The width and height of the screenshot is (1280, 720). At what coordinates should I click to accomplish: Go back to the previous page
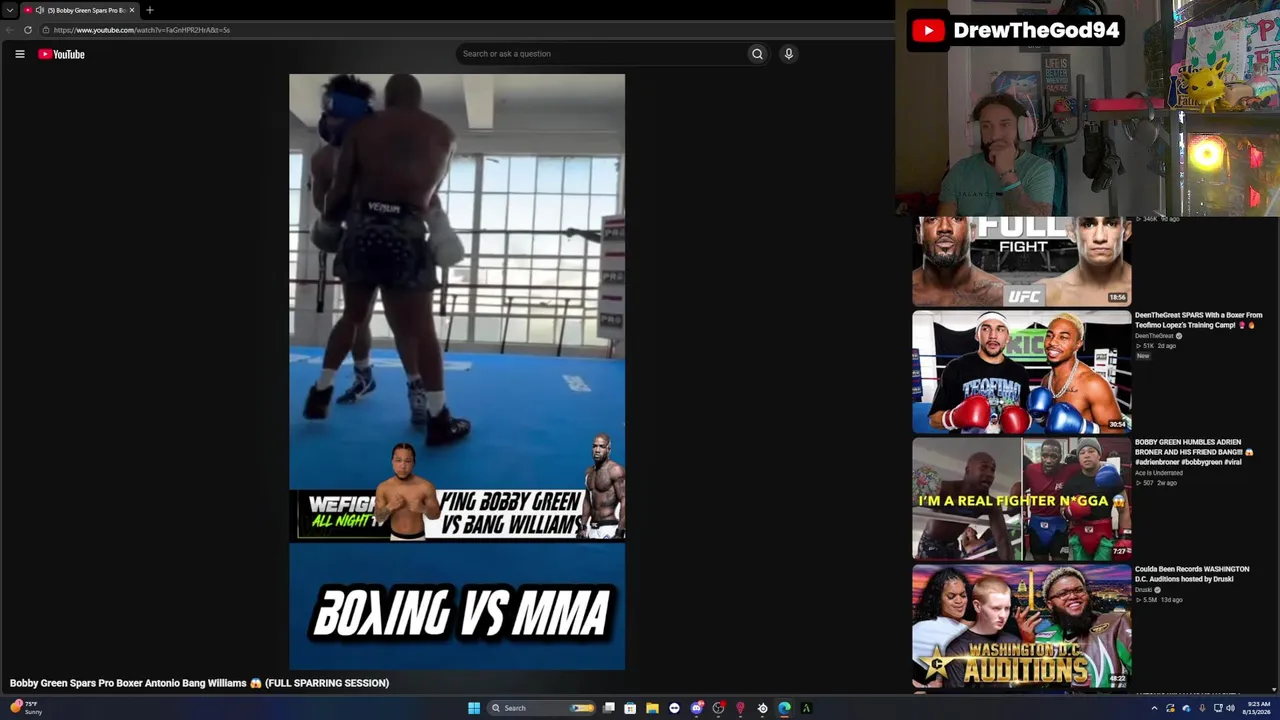[10, 30]
